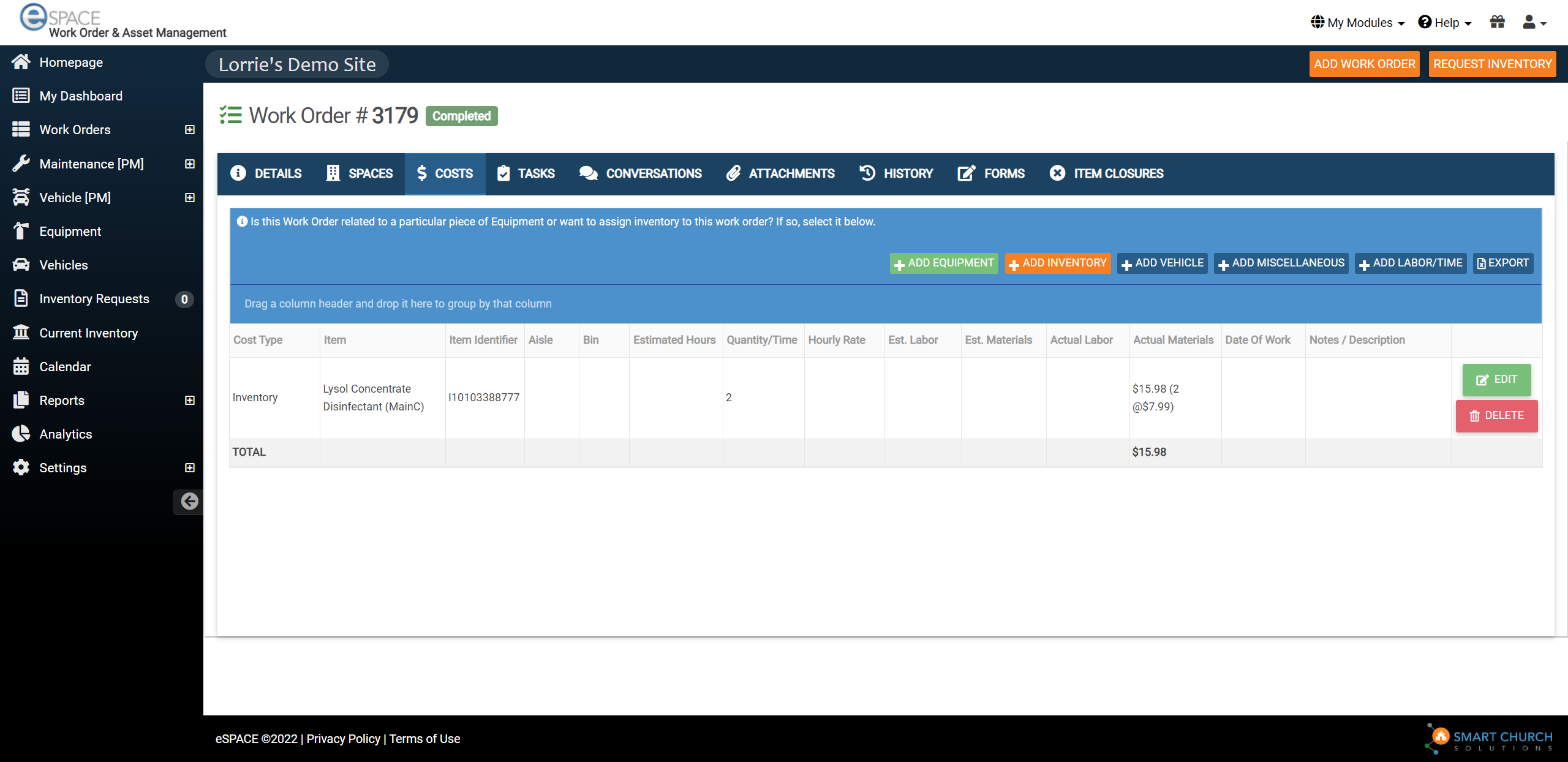Click the Current Inventory bank icon
This screenshot has width=1568, height=762.
21,333
